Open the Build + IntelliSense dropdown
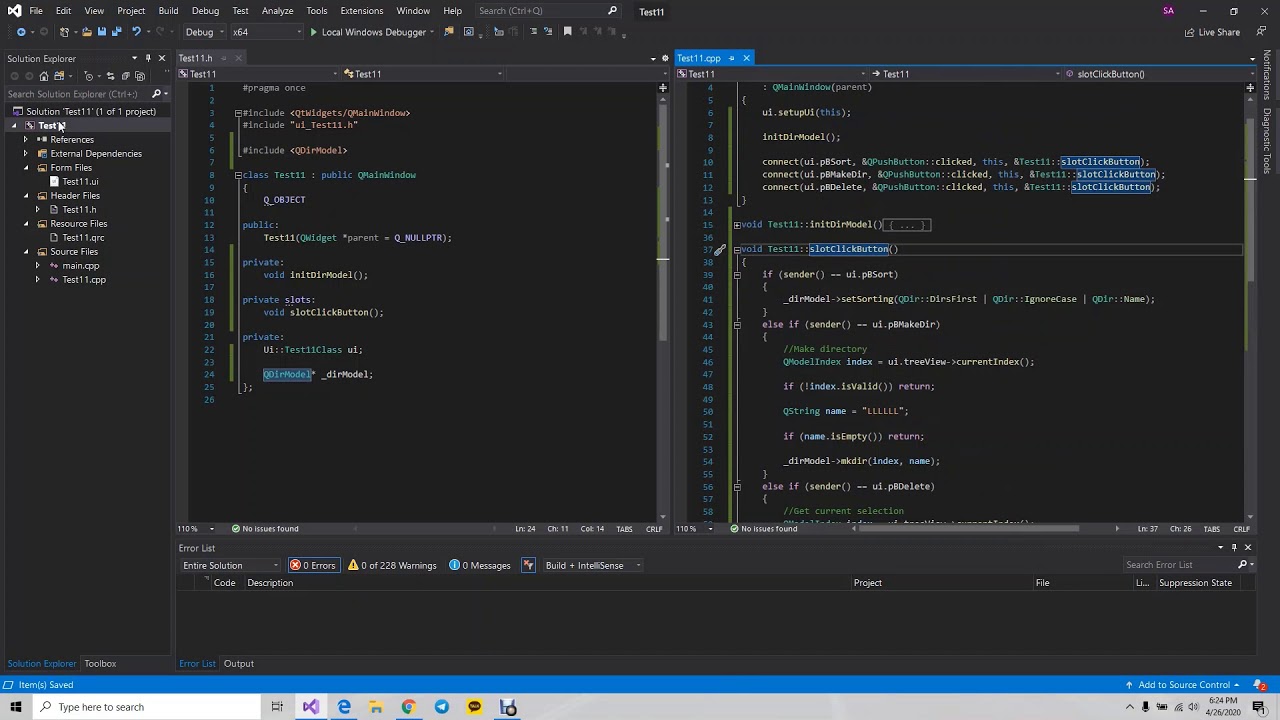This screenshot has height=720, width=1280. pos(593,565)
